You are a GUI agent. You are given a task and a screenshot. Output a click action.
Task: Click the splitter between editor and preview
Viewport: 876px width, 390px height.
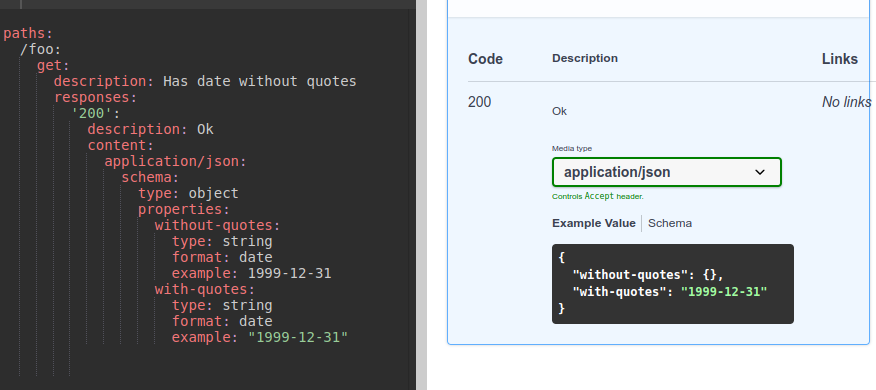click(421, 195)
